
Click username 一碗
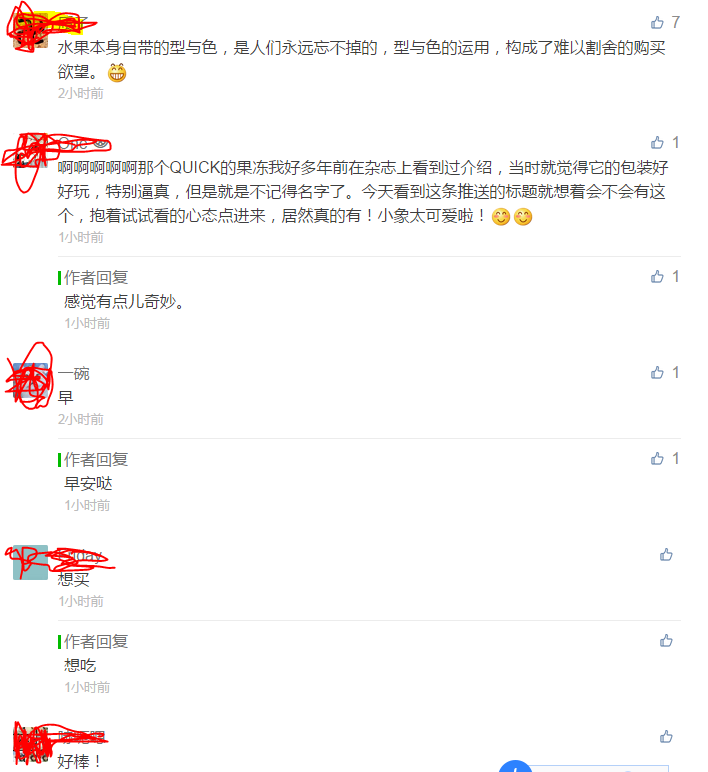[73, 373]
